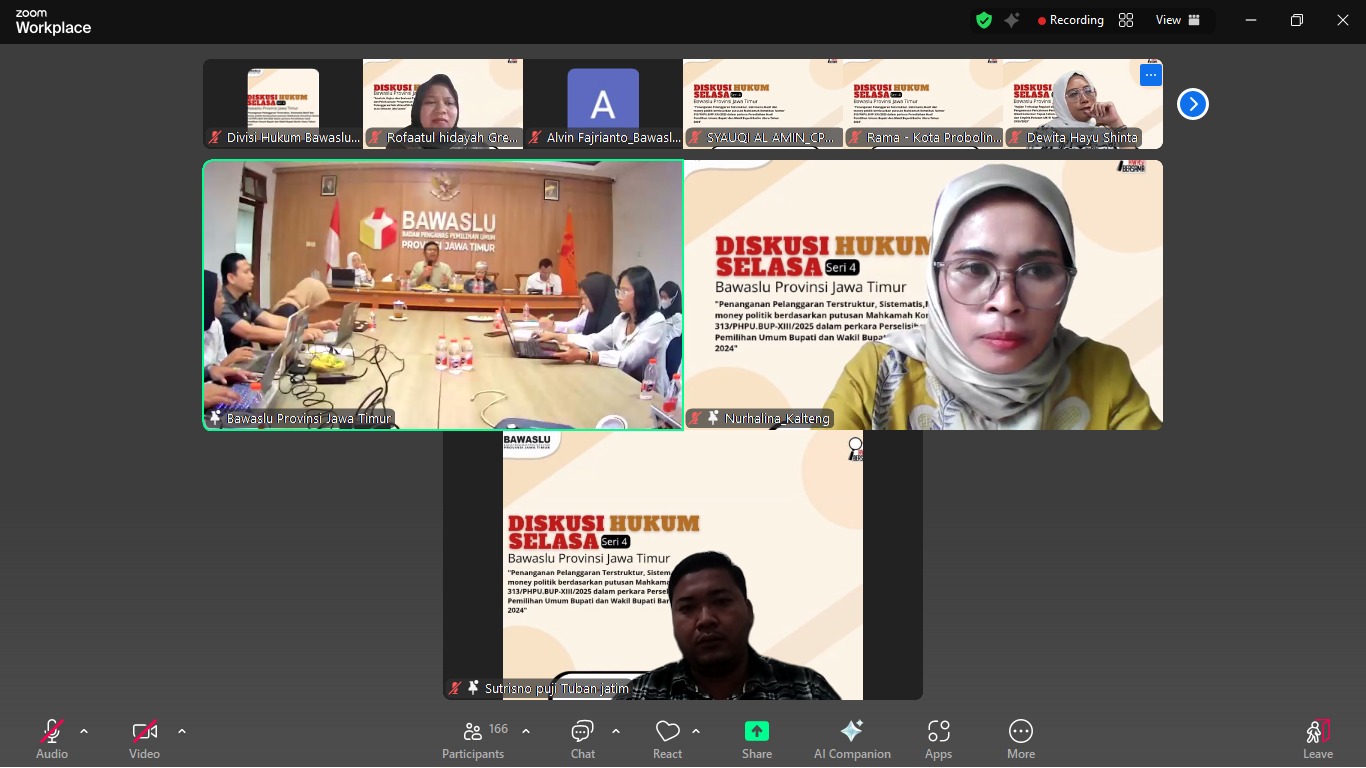This screenshot has height=768, width=1366.
Task: Click the Leave button
Action: tap(1317, 738)
